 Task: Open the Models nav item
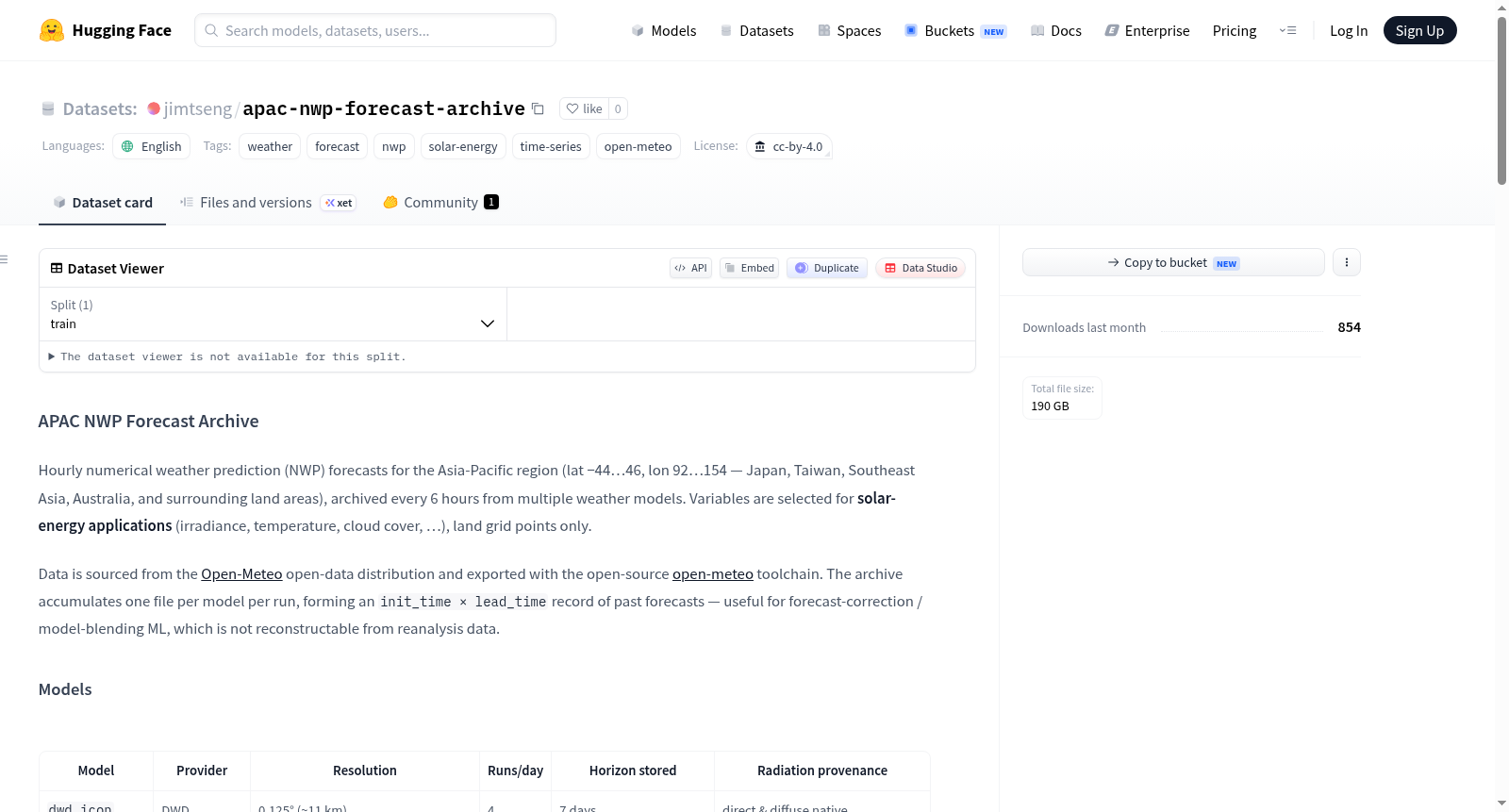pos(664,30)
